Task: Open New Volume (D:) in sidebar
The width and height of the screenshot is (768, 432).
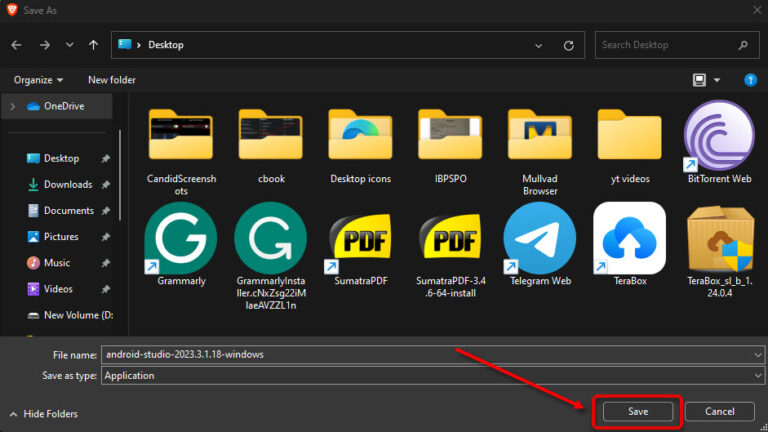Action: pos(70,315)
